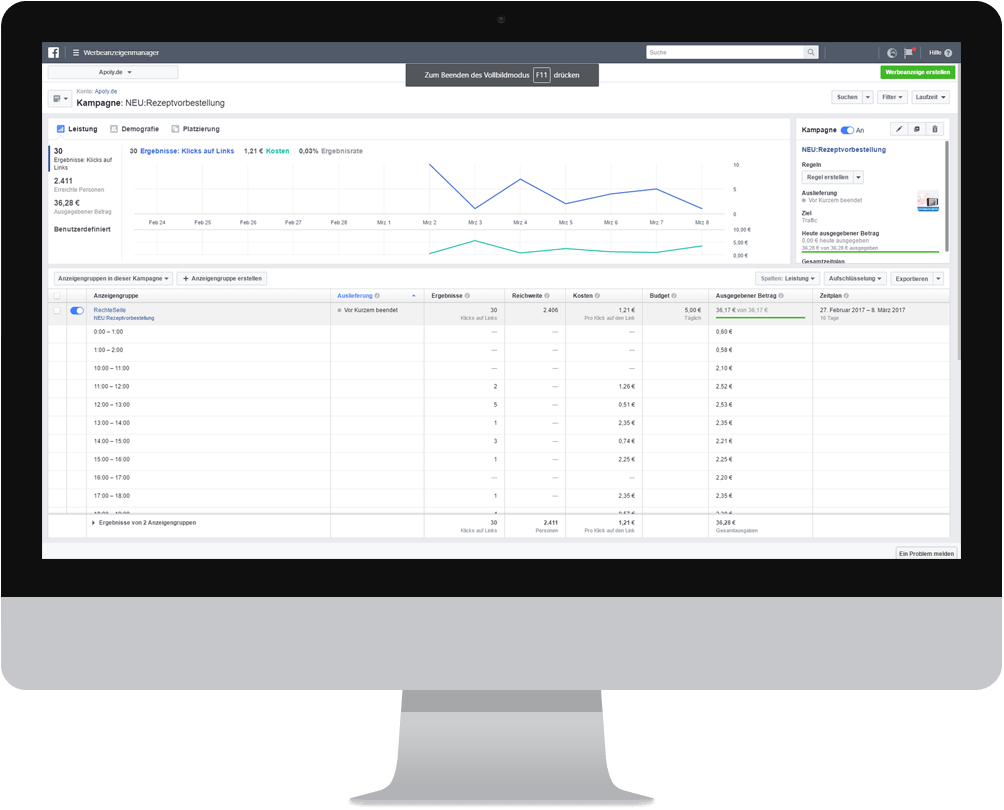Expand the Aufschlüsselung dropdown
Viewport: 1004px width, 810px height.
tap(855, 278)
